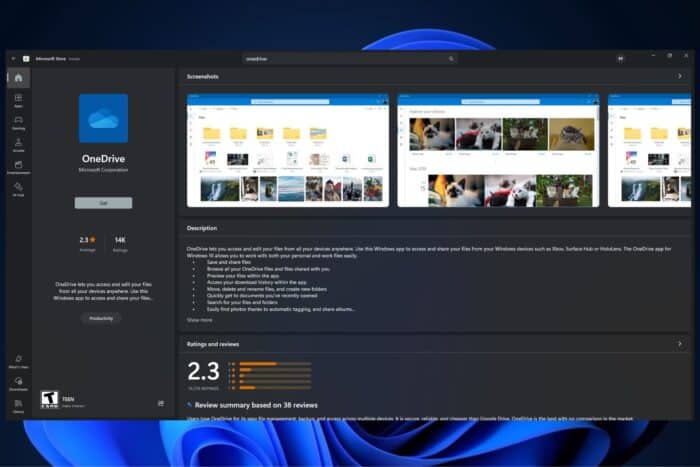700x467 pixels.
Task: Close the Microsoft Store window
Action: [686, 56]
